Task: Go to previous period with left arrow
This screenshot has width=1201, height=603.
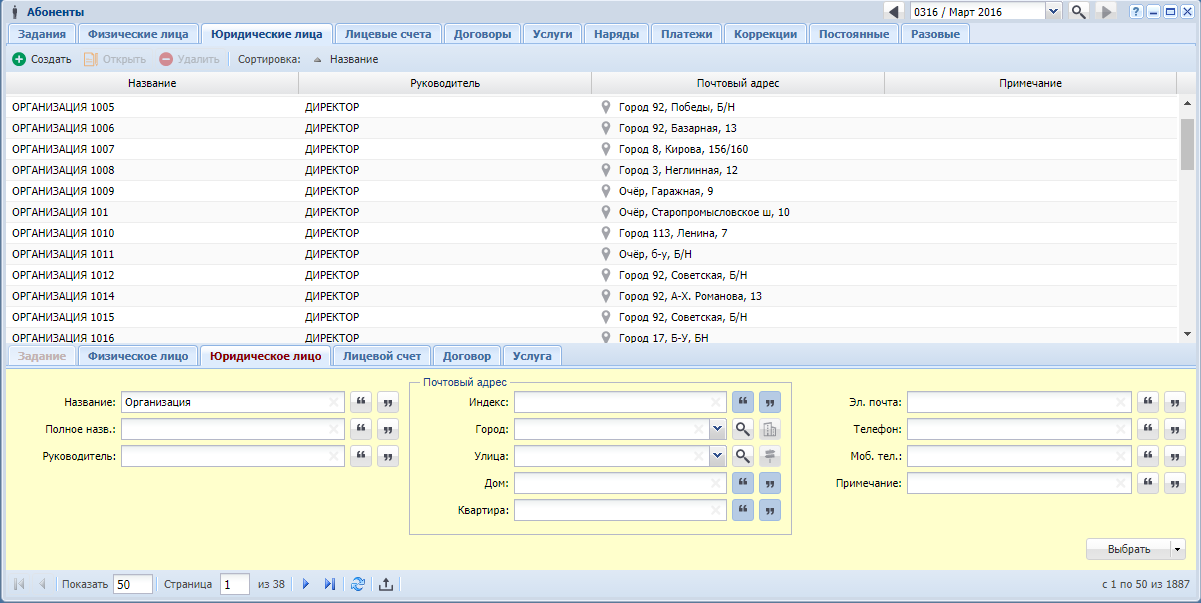Action: point(893,12)
